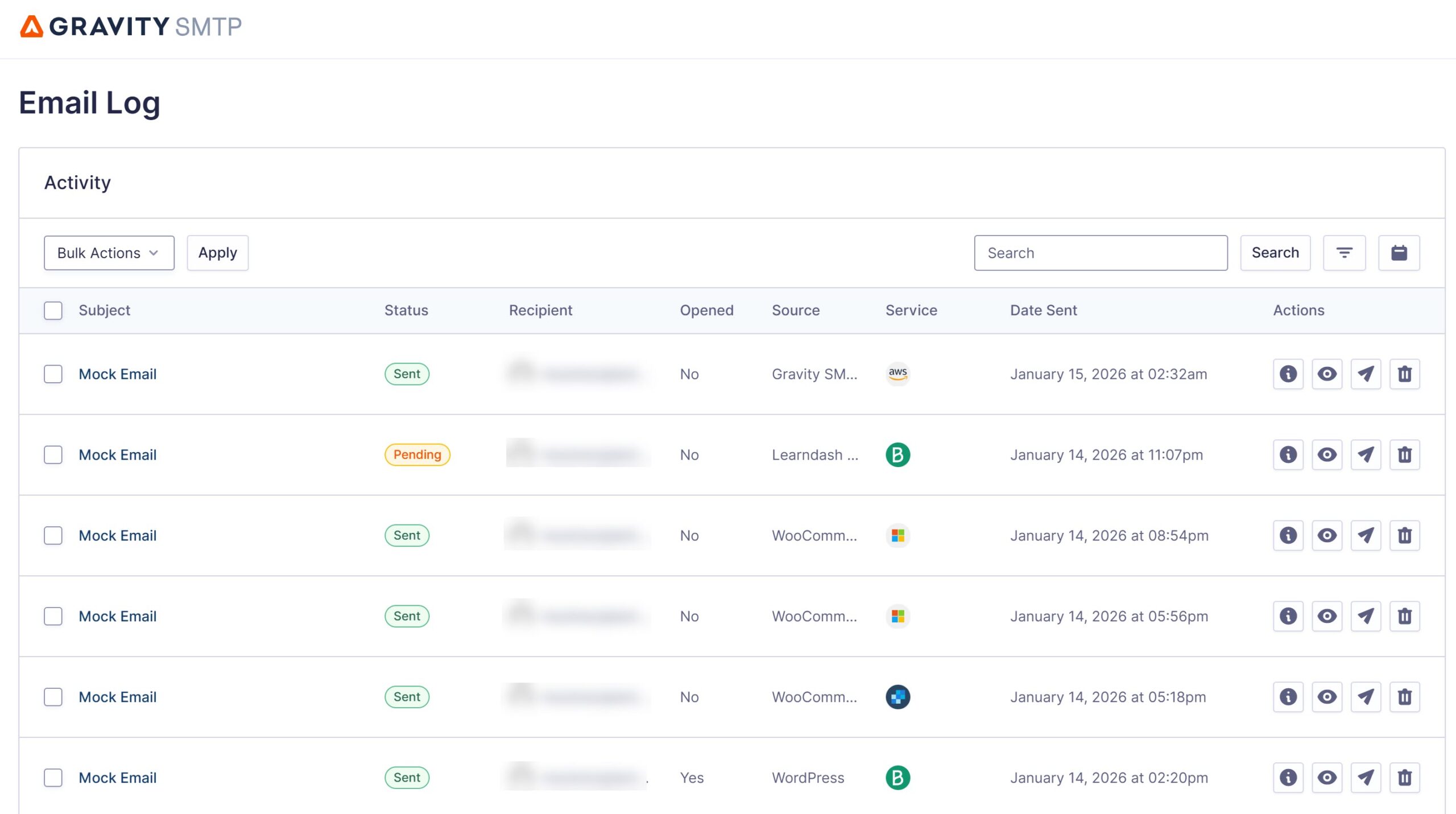Open the calendar date range picker
The height and width of the screenshot is (814, 1456).
[x=1399, y=253]
